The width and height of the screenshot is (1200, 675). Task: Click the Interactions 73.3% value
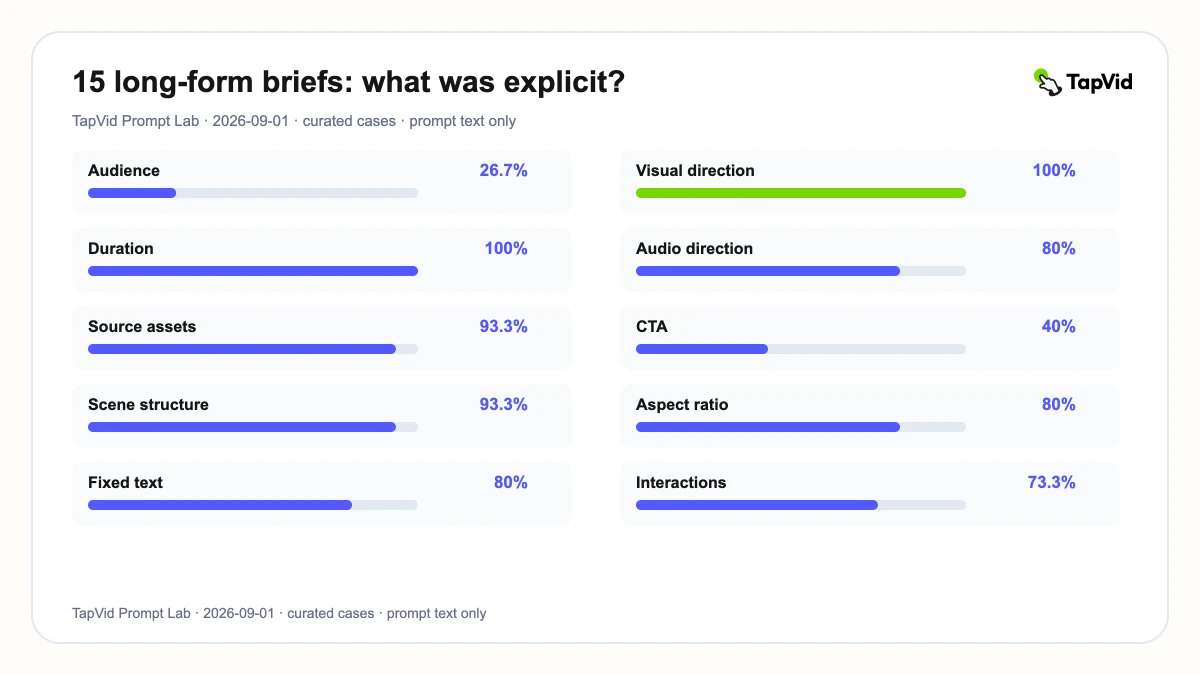pos(1052,482)
